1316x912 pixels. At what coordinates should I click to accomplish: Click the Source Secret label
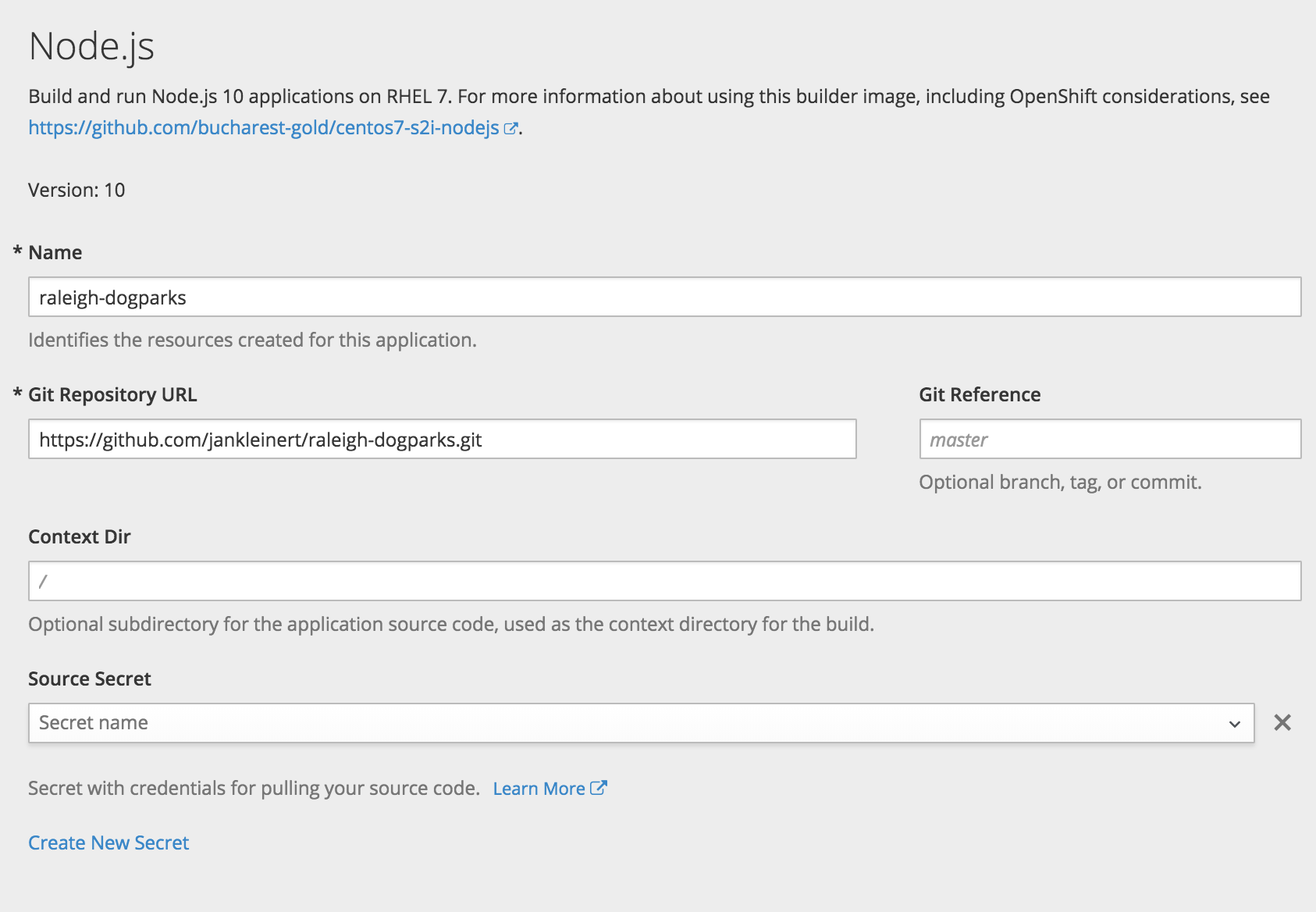coord(89,679)
